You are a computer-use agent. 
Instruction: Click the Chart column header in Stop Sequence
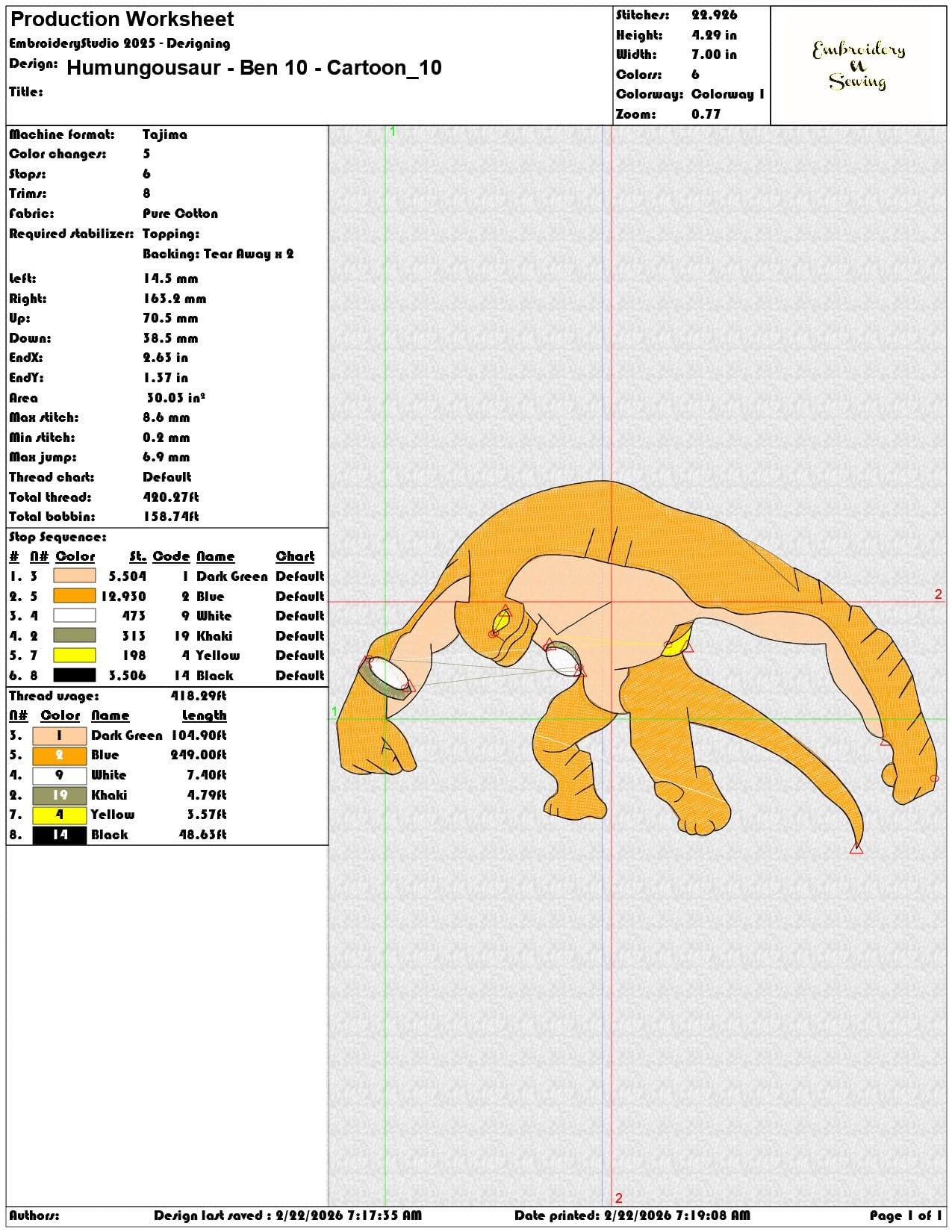[x=295, y=556]
